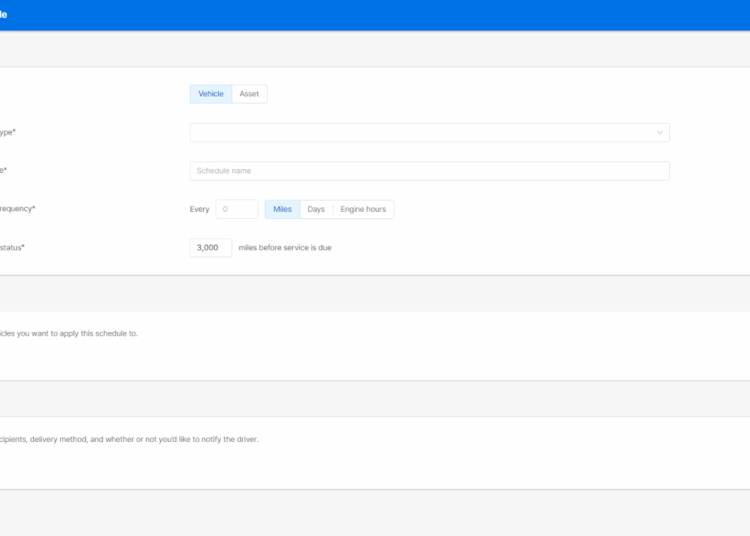Click the 3,000 miles threshold field
This screenshot has height=536, width=750.
pyautogui.click(x=210, y=247)
